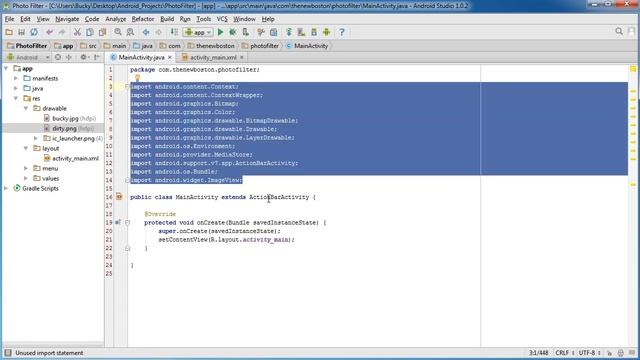Open the Build menu

tap(167, 19)
